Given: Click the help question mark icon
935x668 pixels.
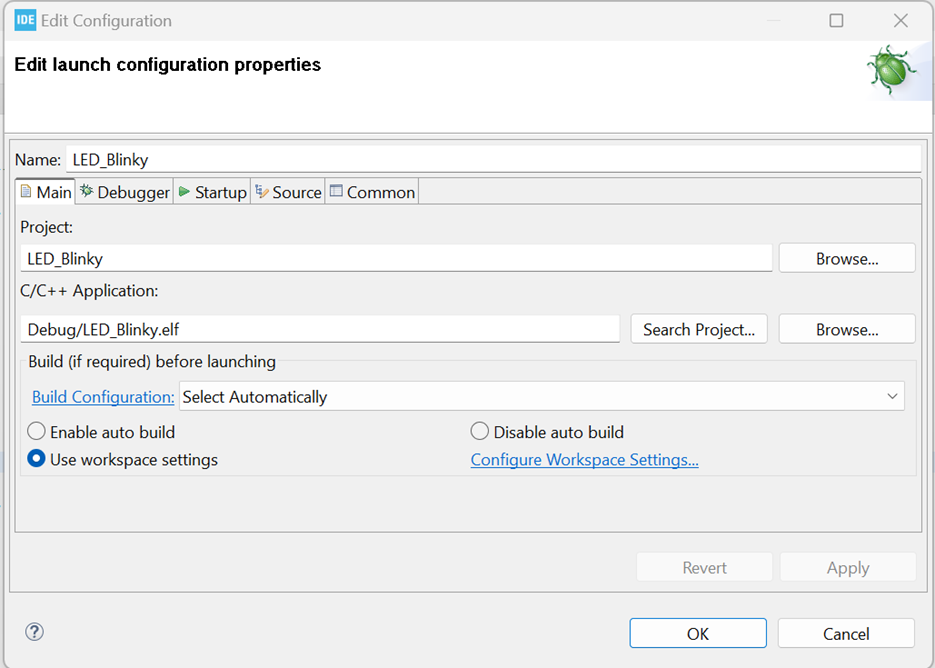Looking at the screenshot, I should 35,632.
